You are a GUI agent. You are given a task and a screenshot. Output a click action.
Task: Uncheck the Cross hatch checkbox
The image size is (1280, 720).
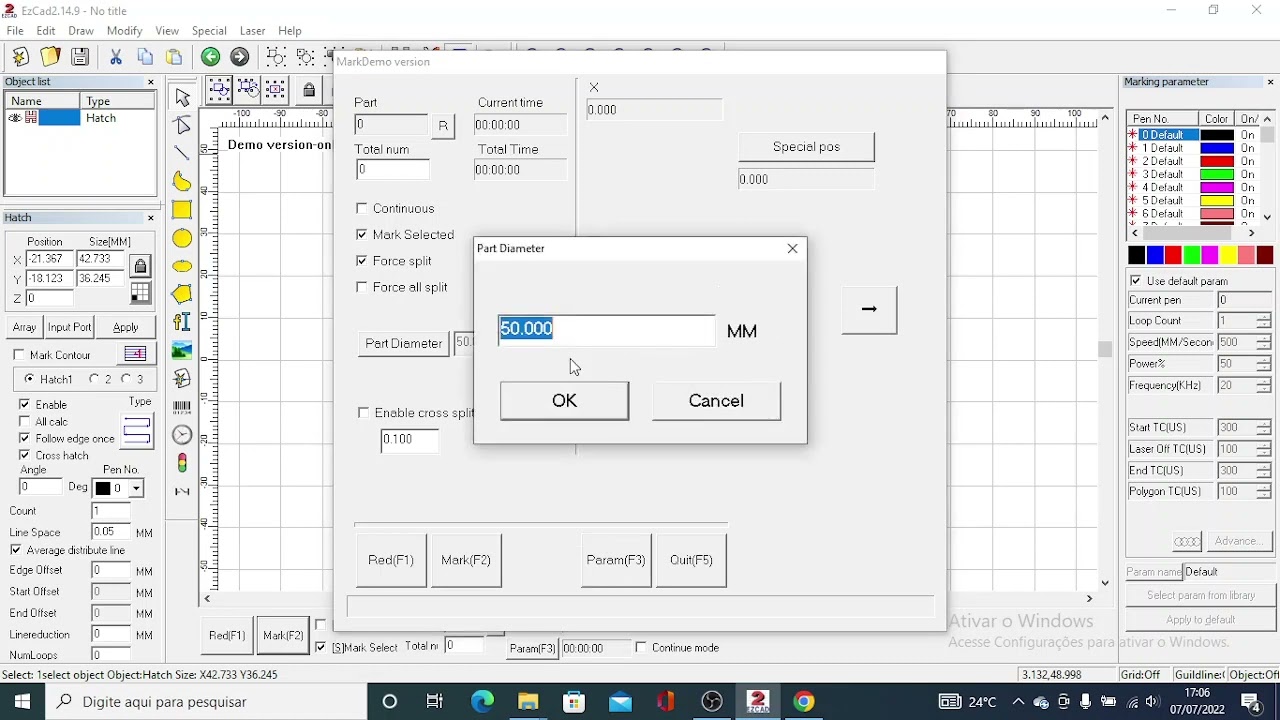point(25,455)
